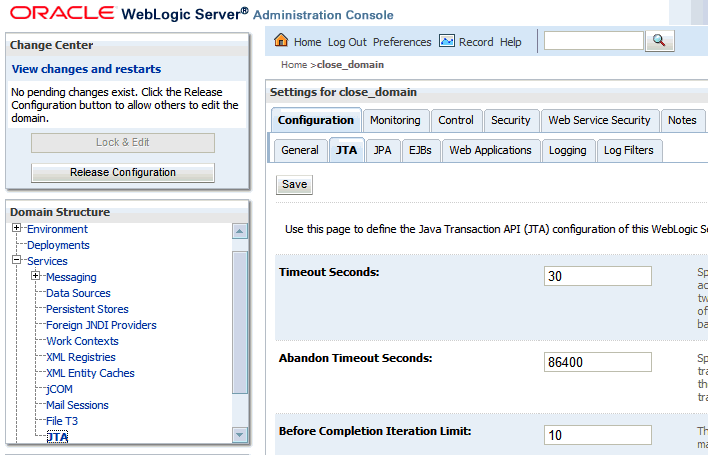
Task: Expand the Environment tree node
Action: coord(17,229)
